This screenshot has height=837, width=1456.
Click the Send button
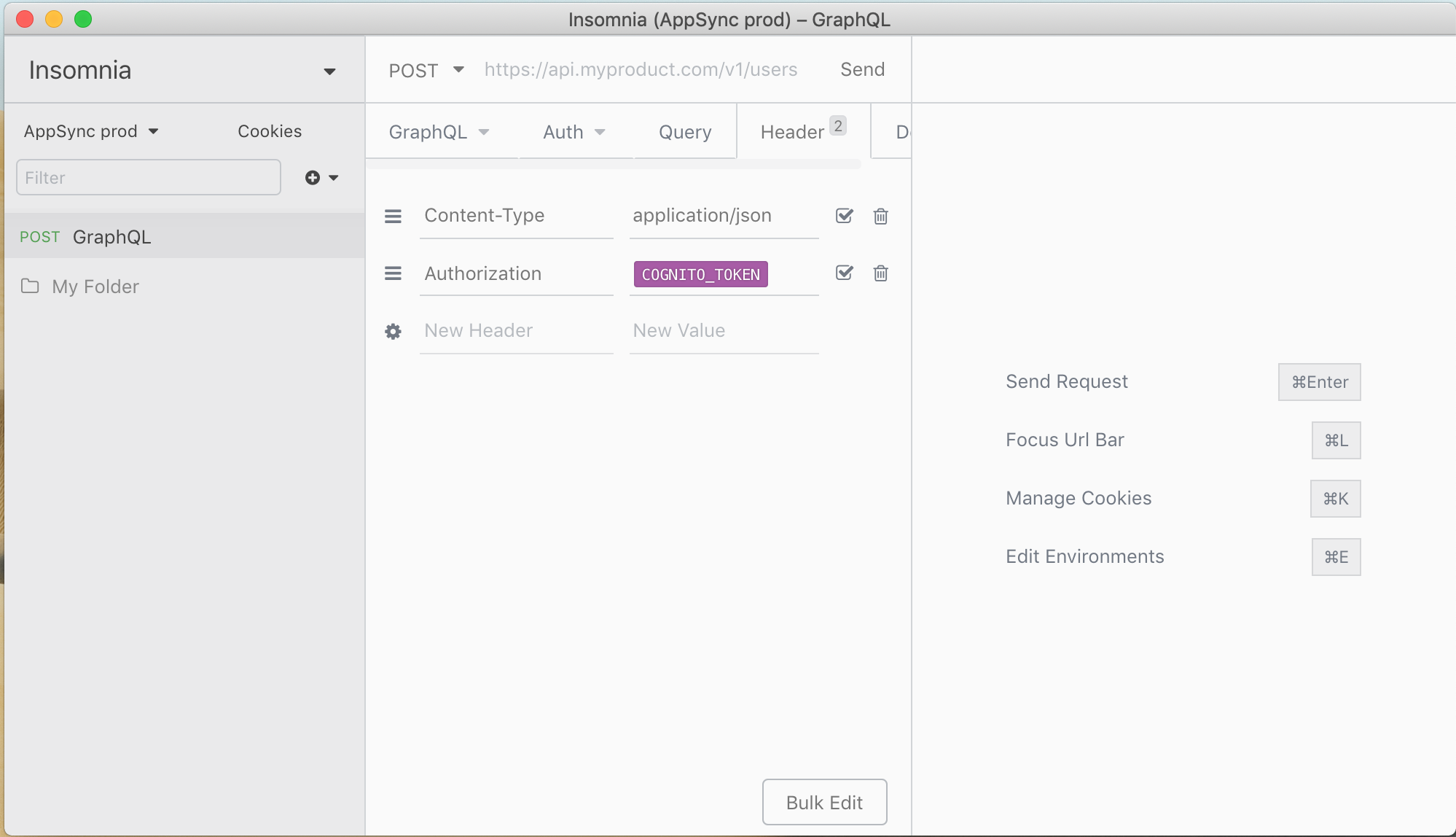click(x=862, y=69)
